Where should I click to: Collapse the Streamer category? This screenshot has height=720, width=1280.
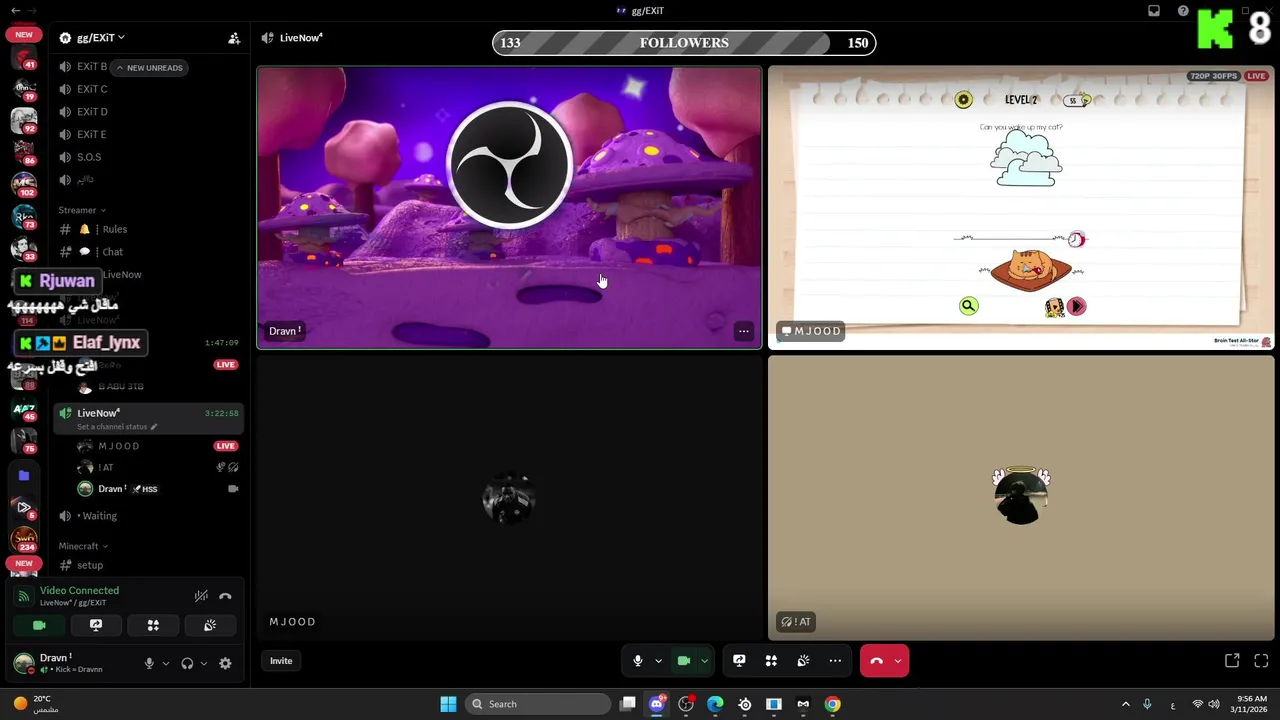coord(82,210)
